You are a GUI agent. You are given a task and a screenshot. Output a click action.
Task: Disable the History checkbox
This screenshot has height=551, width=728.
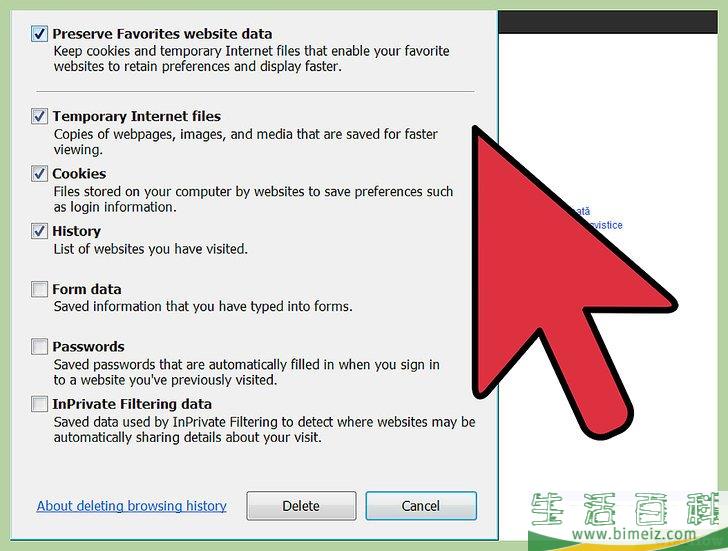[39, 231]
